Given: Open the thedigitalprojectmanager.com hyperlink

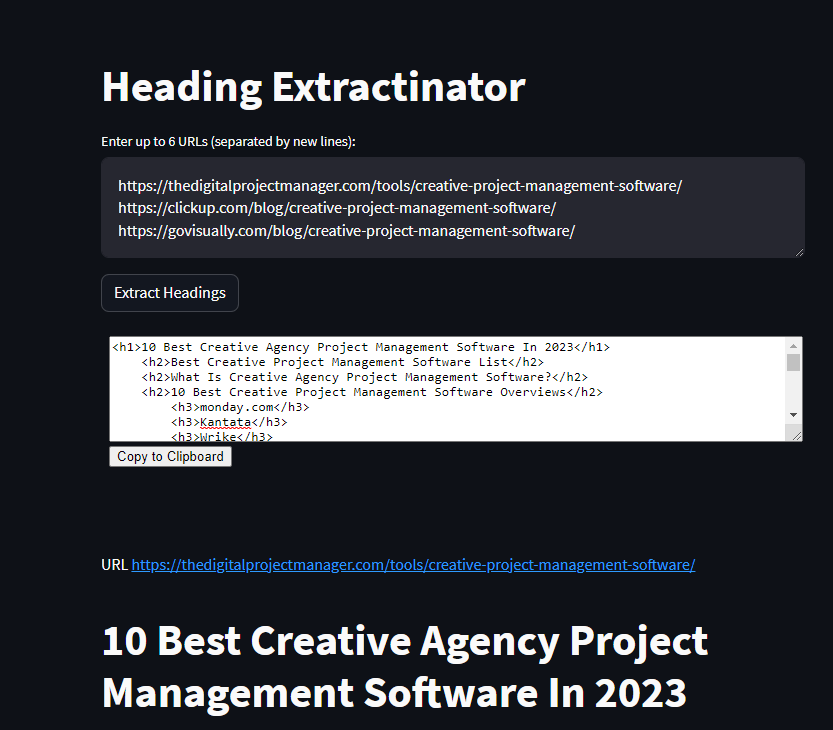Looking at the screenshot, I should 414,564.
